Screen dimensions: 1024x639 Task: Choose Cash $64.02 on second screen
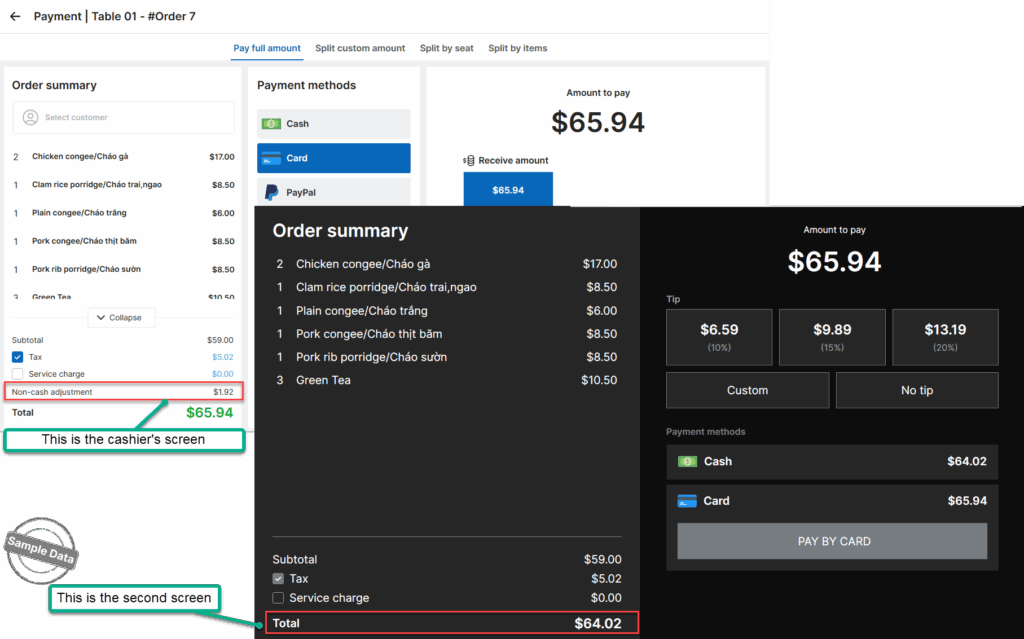832,461
